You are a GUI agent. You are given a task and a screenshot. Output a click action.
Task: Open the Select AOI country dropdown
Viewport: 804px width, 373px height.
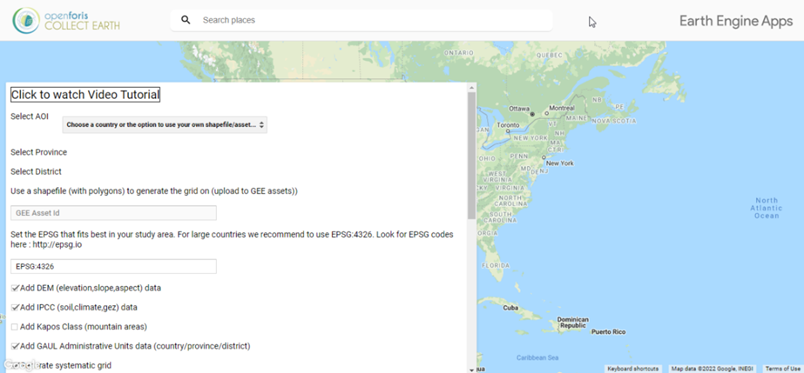[165, 125]
